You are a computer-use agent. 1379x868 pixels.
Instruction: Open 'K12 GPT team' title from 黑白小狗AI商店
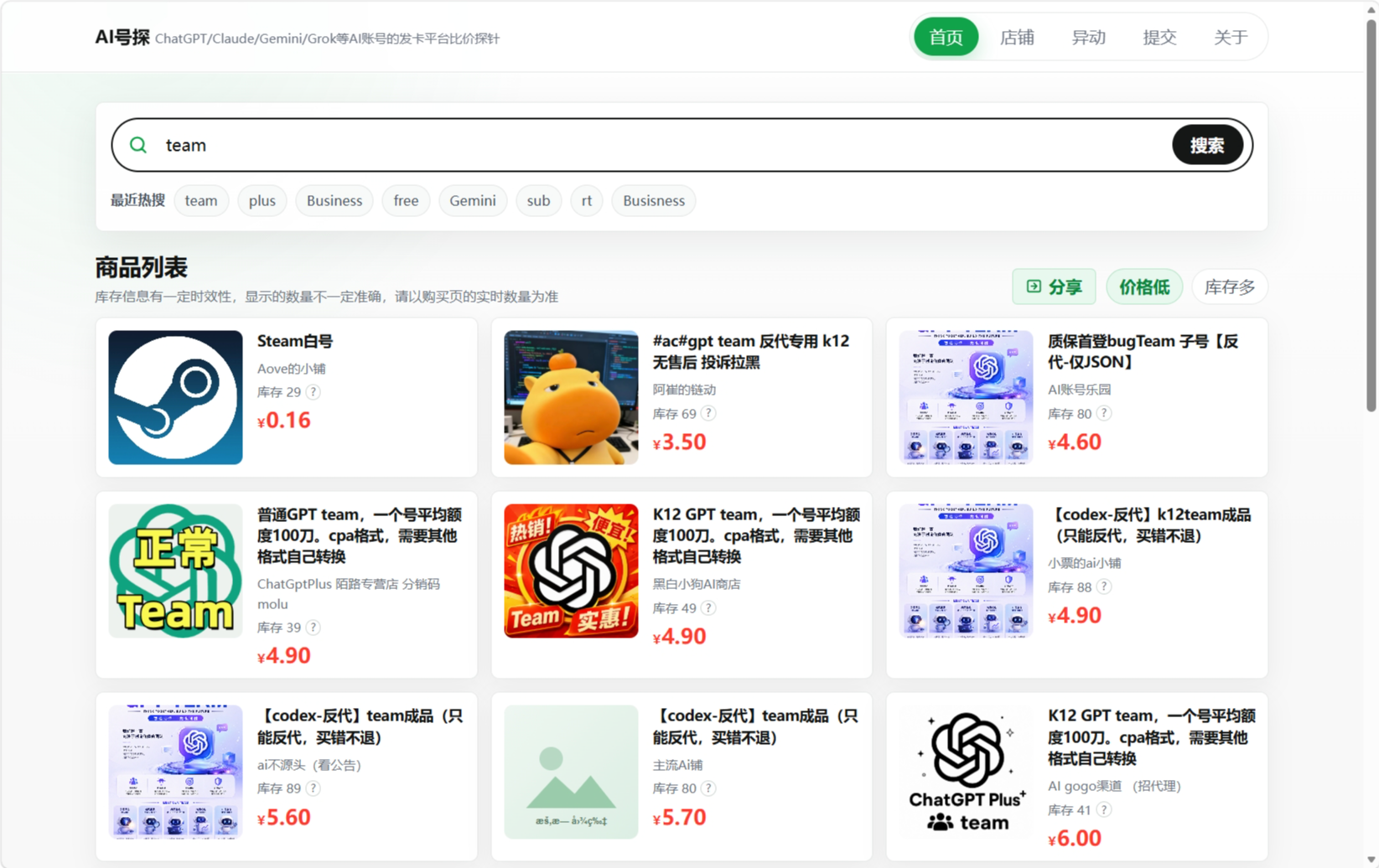coord(756,535)
